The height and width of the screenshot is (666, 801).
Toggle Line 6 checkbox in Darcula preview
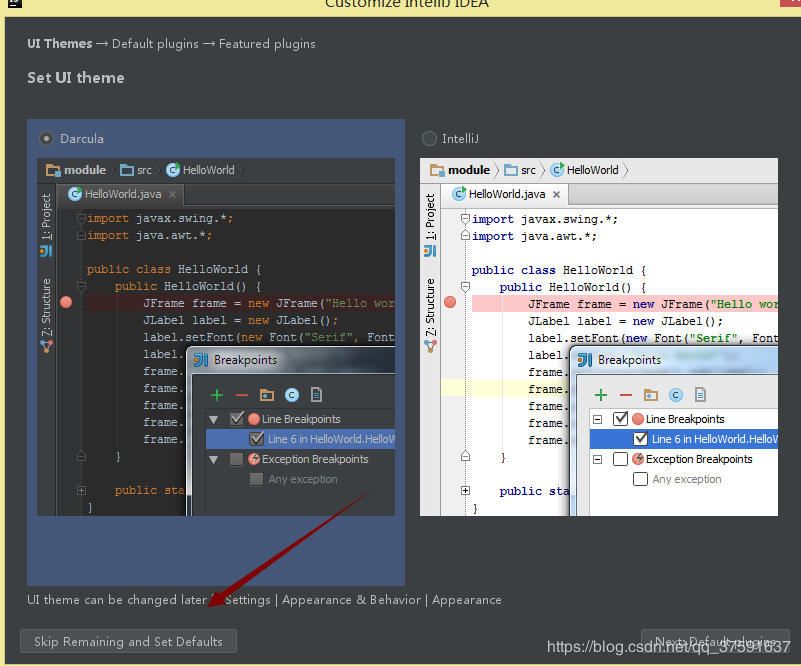[x=256, y=439]
